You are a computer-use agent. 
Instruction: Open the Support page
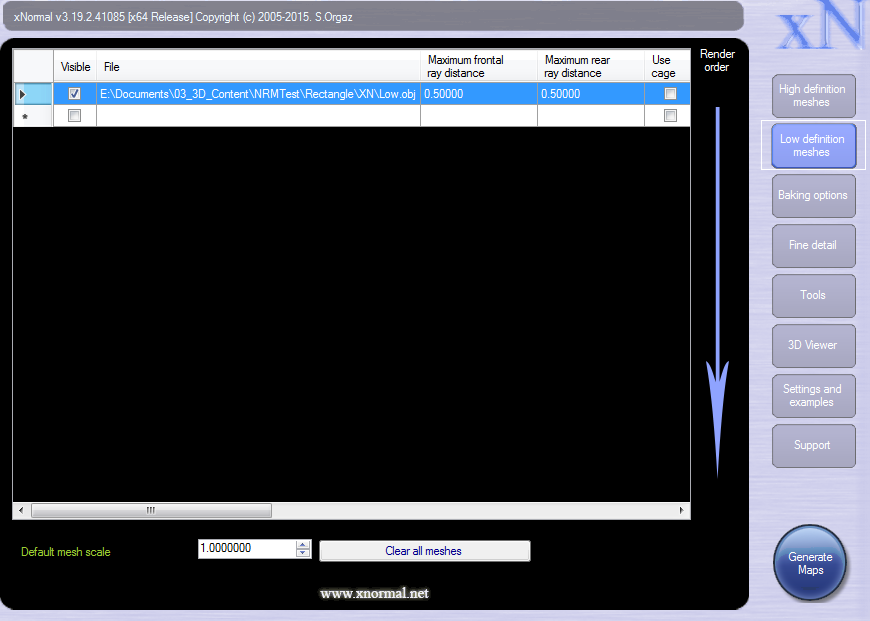[813, 445]
